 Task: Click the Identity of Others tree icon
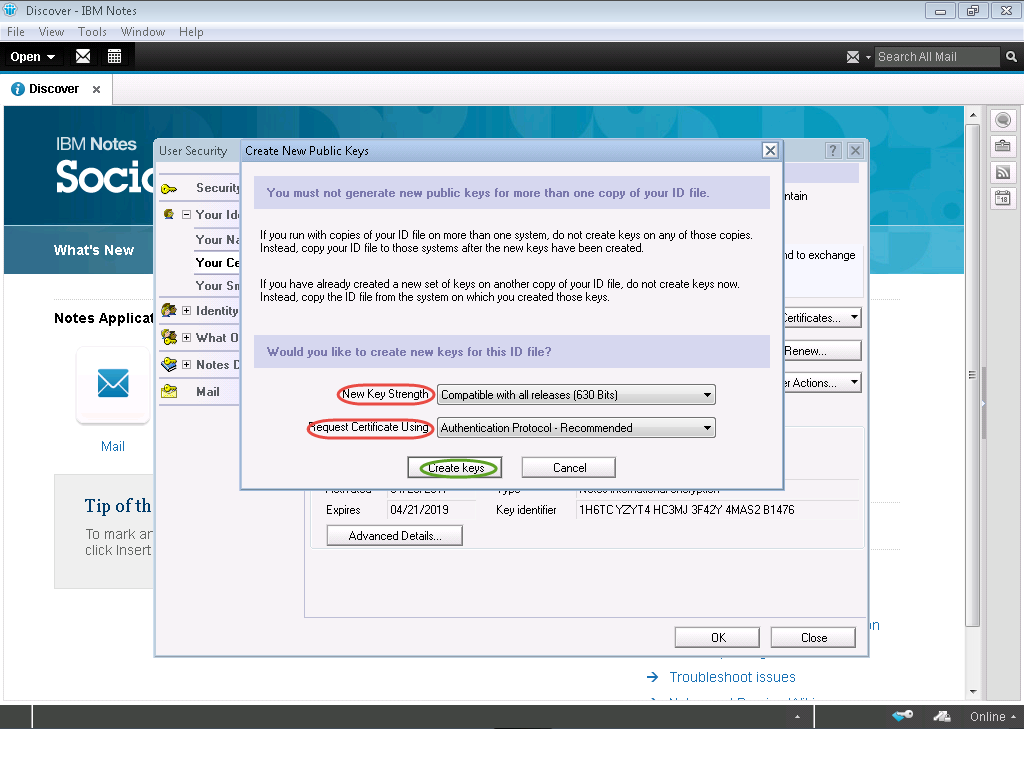coord(168,310)
